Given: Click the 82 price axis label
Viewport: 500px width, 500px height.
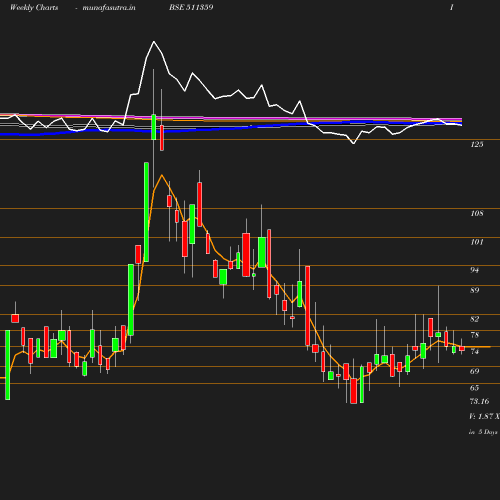Looking at the screenshot, I should click(x=475, y=319).
